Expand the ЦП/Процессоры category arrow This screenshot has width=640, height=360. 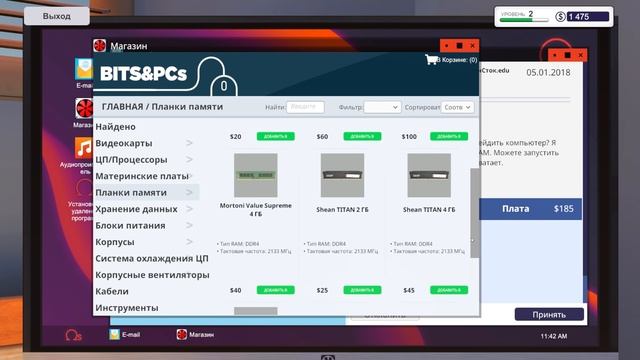pos(189,160)
